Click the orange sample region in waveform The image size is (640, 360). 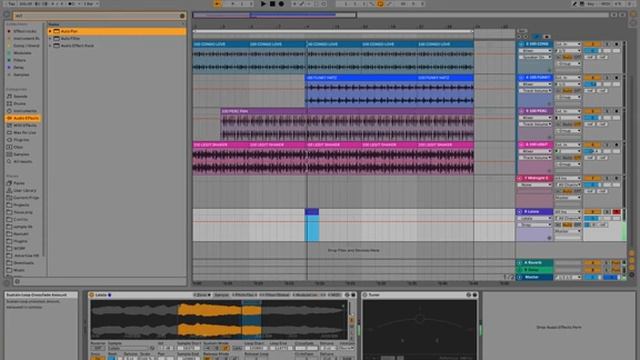pos(219,320)
